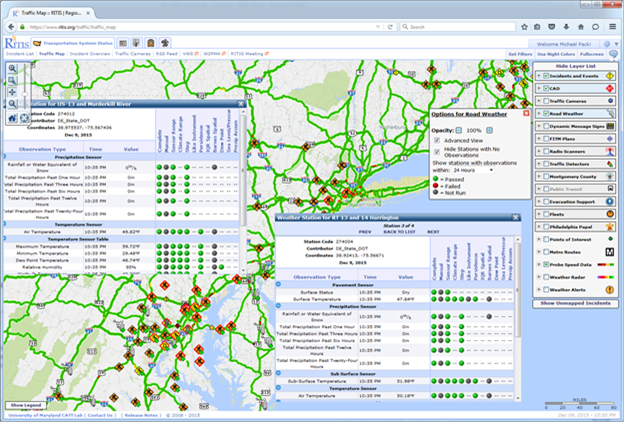Uncheck the CAD layer checkbox
This screenshot has height=422, width=624.
(546, 88)
